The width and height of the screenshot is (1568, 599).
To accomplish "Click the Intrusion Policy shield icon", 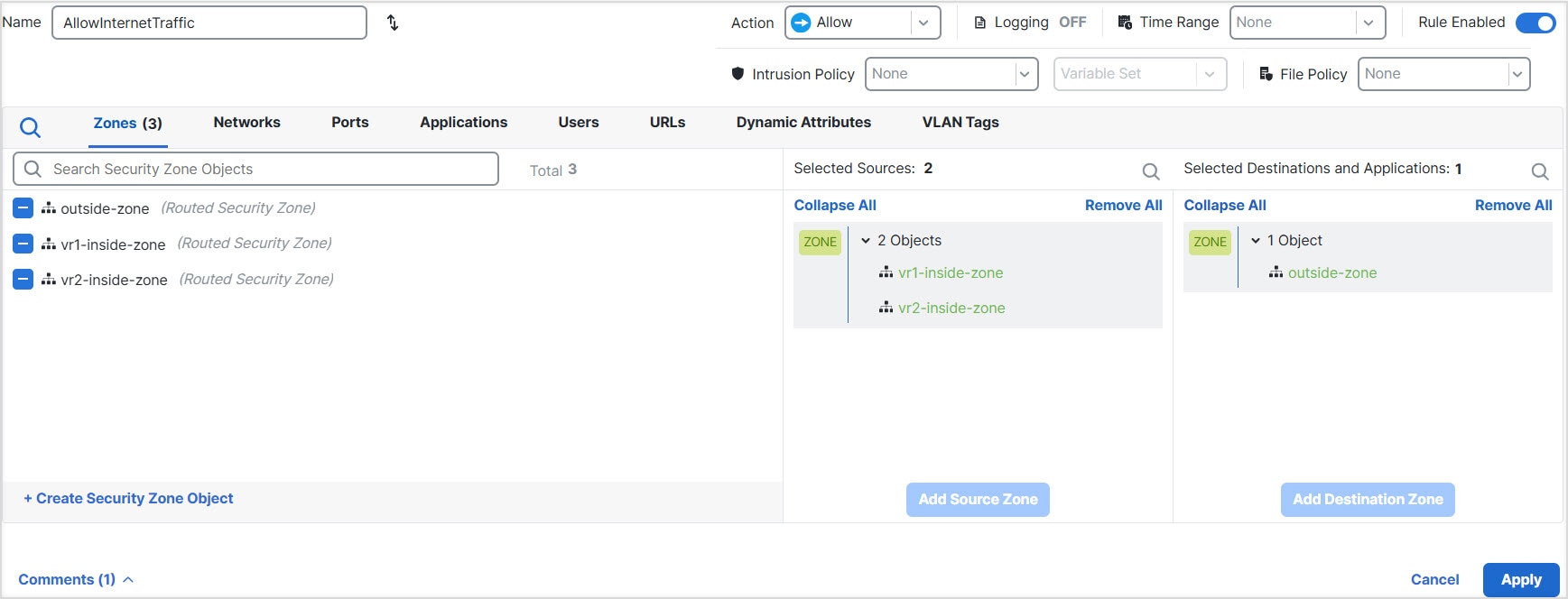I will tap(738, 74).
